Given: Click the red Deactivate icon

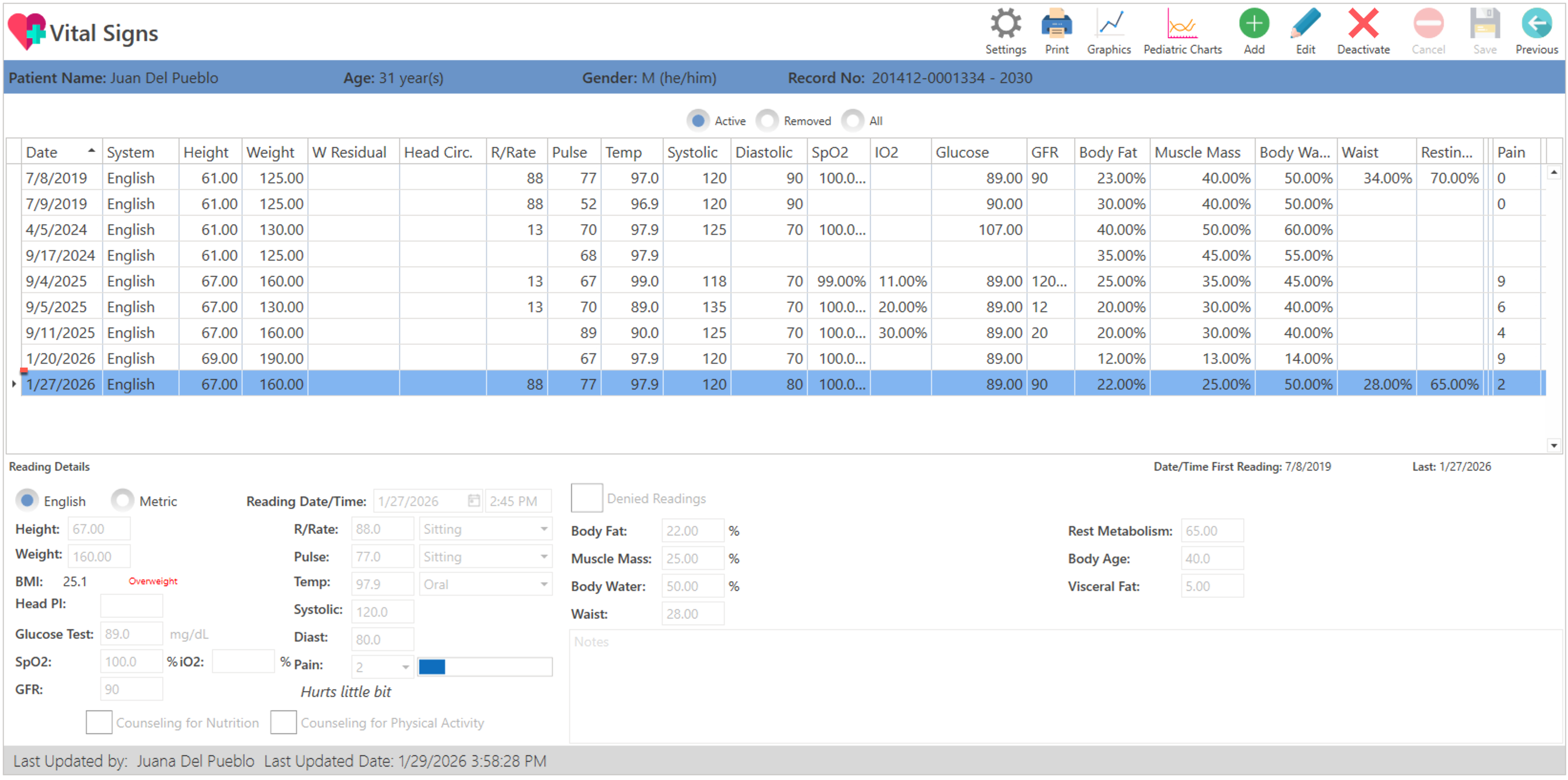Looking at the screenshot, I should pos(1363,25).
